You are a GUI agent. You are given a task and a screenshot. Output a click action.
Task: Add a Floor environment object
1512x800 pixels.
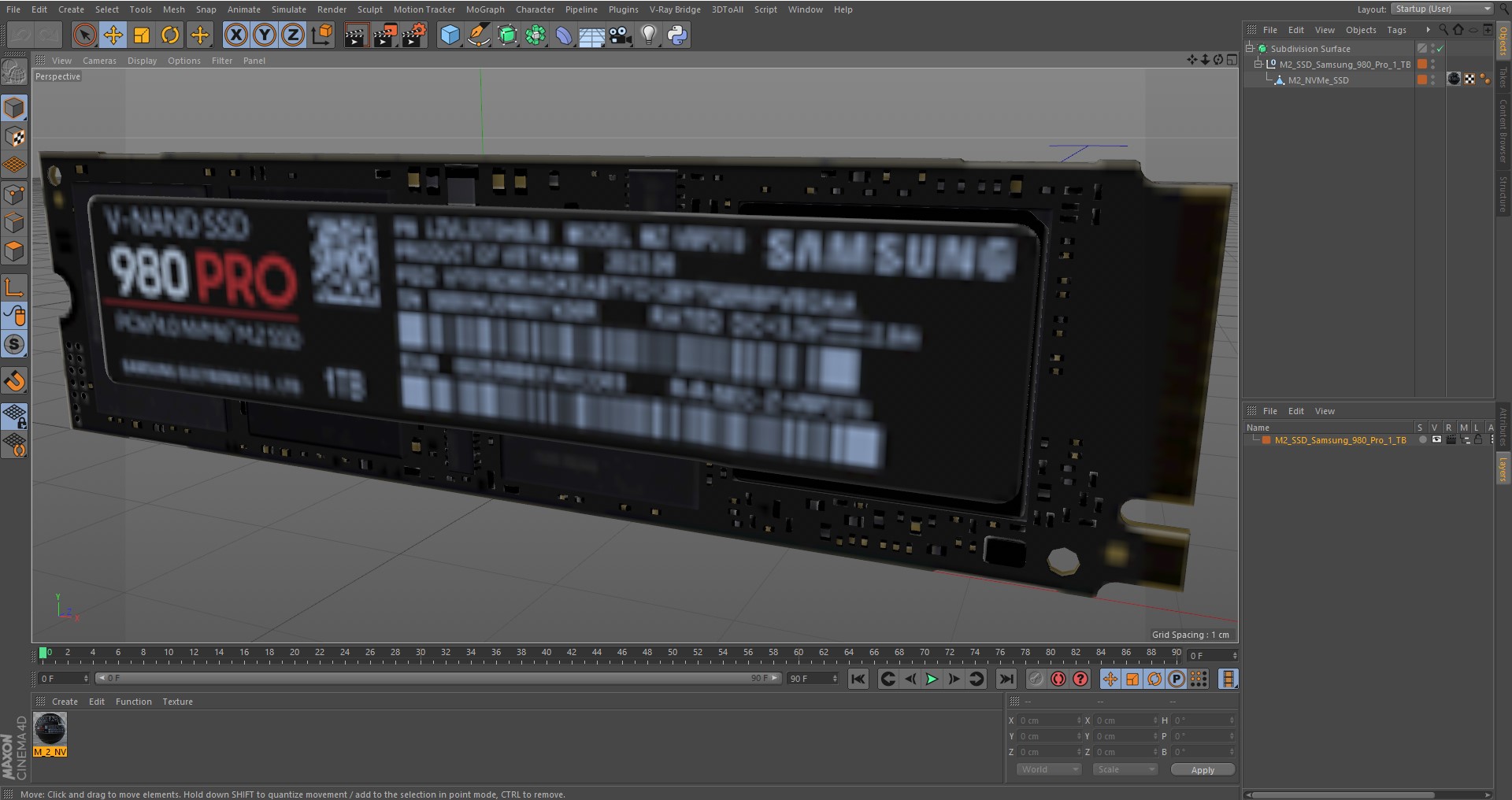point(592,35)
